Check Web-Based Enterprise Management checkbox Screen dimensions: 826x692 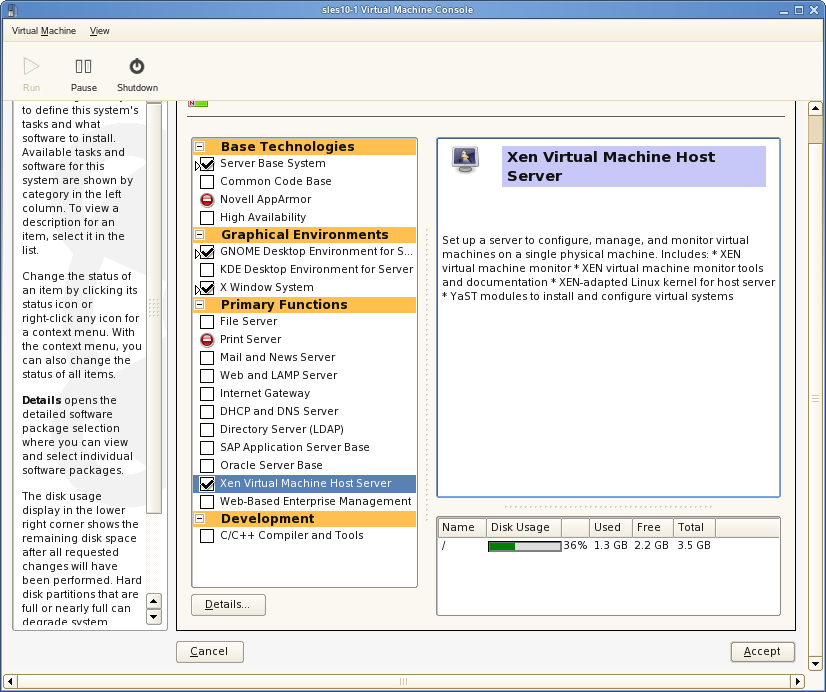207,501
